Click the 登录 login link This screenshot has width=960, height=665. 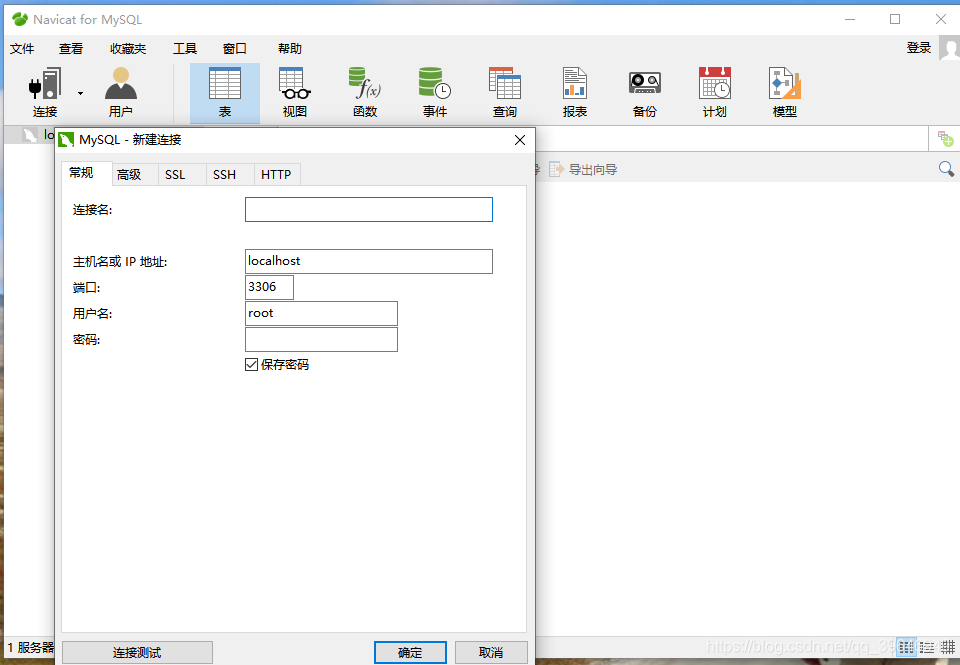click(x=918, y=48)
